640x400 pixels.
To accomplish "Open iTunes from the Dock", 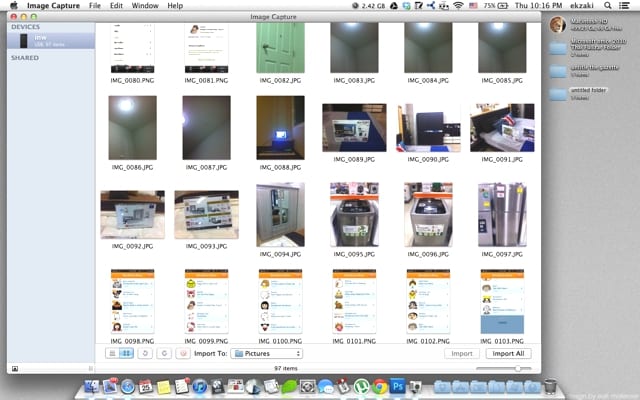I will click(x=200, y=386).
